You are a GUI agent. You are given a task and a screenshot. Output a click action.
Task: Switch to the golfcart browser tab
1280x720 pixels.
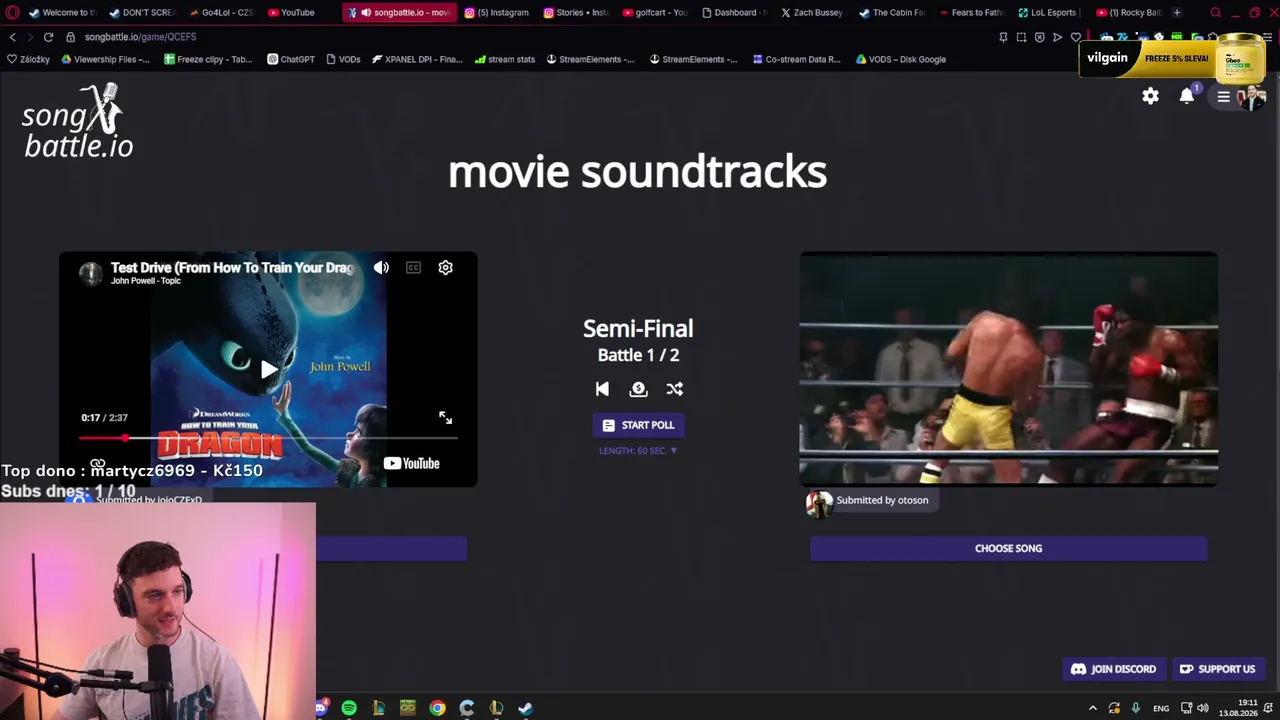[x=655, y=13]
